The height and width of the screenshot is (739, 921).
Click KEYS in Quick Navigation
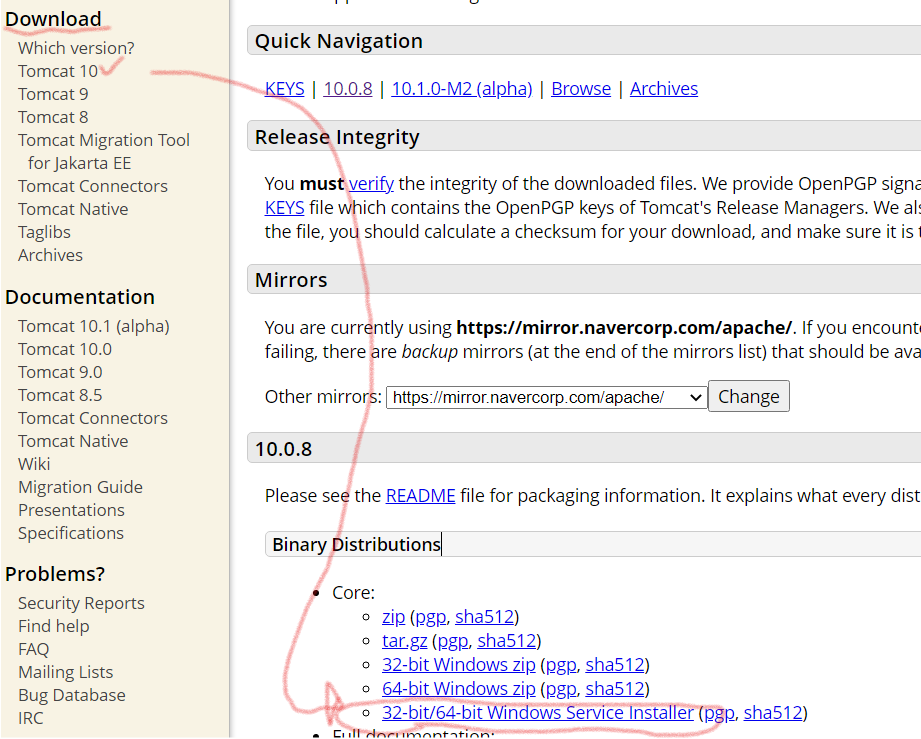284,89
